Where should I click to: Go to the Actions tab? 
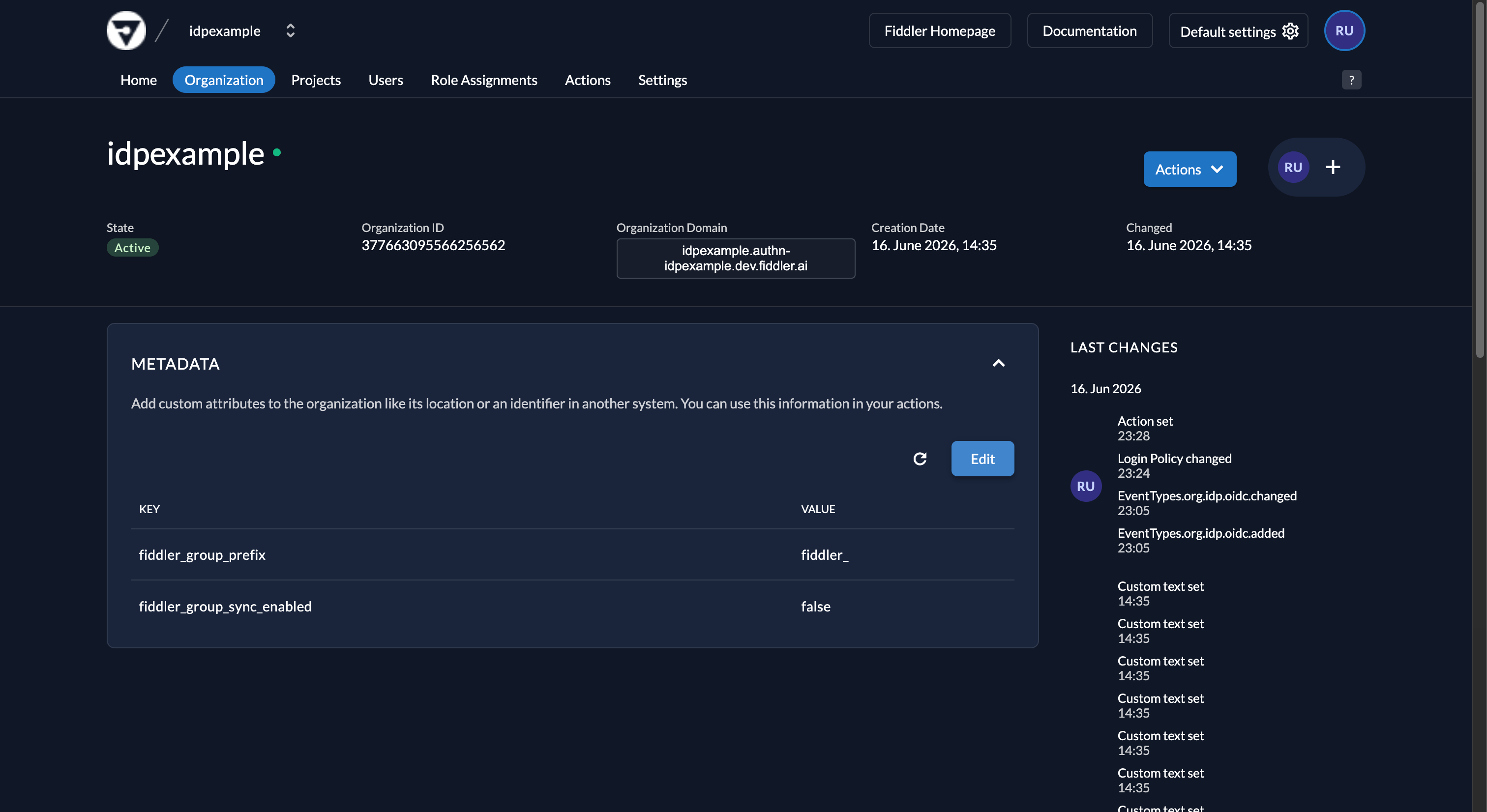click(587, 80)
